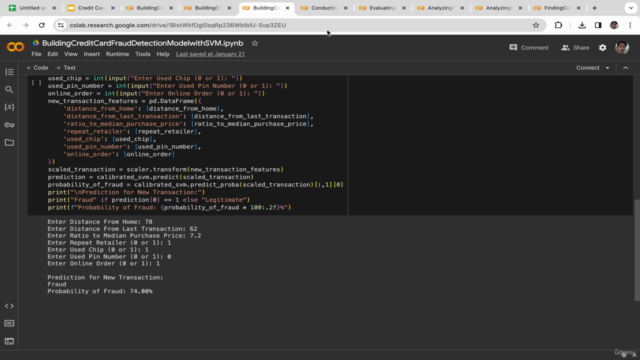Toggle the browser side panel icon
This screenshot has width=640, height=360.
pyautogui.click(x=598, y=25)
